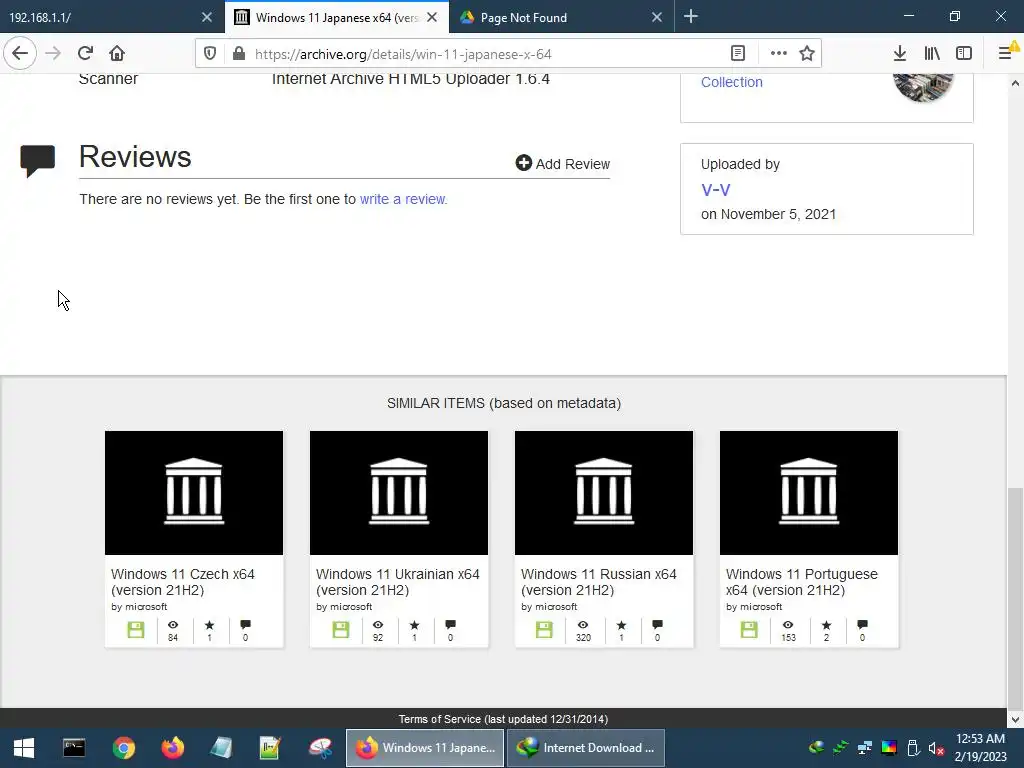Open the Firefox home page
Image resolution: width=1024 pixels, height=768 pixels.
point(117,54)
